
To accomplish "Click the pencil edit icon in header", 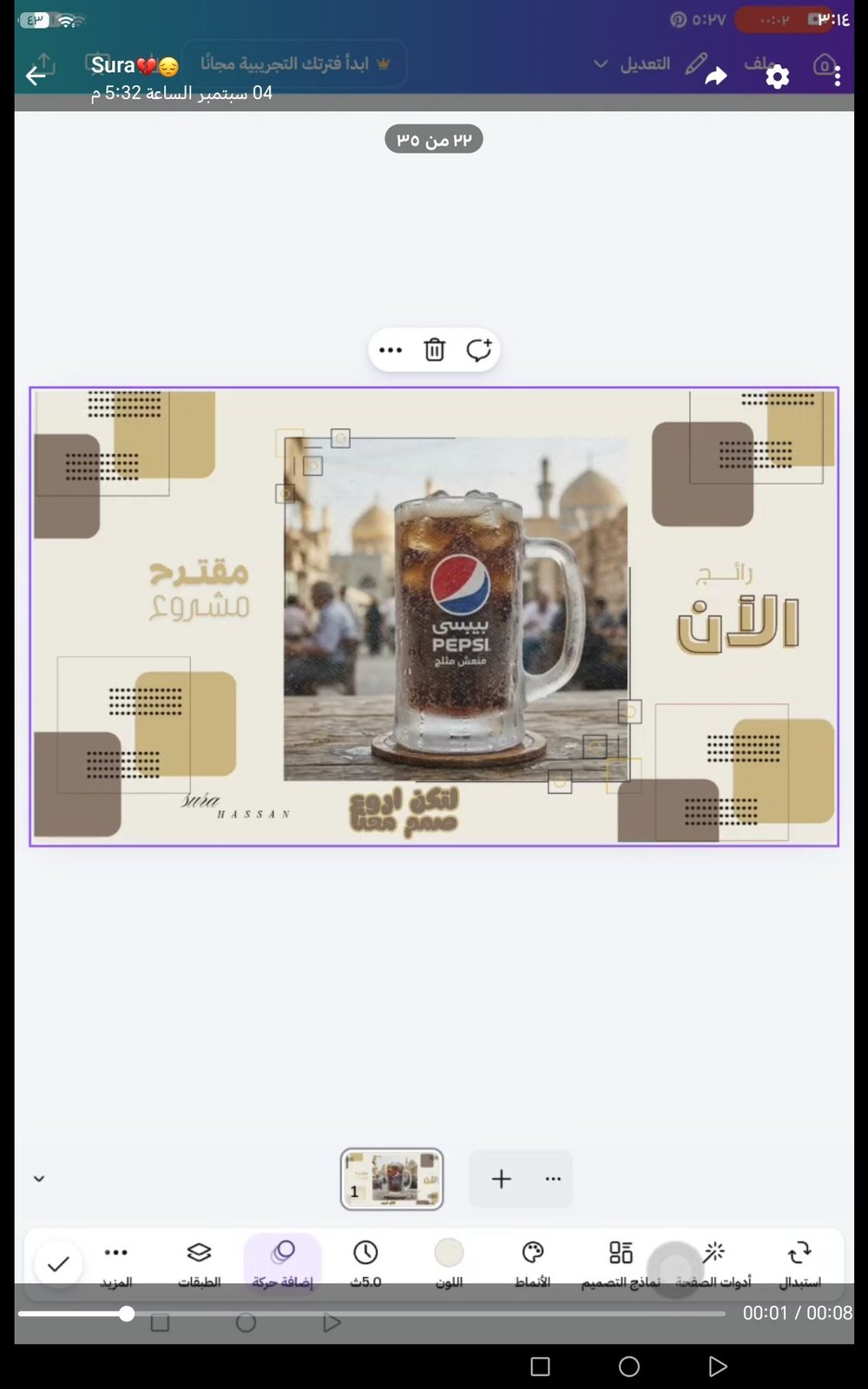I will 695,63.
